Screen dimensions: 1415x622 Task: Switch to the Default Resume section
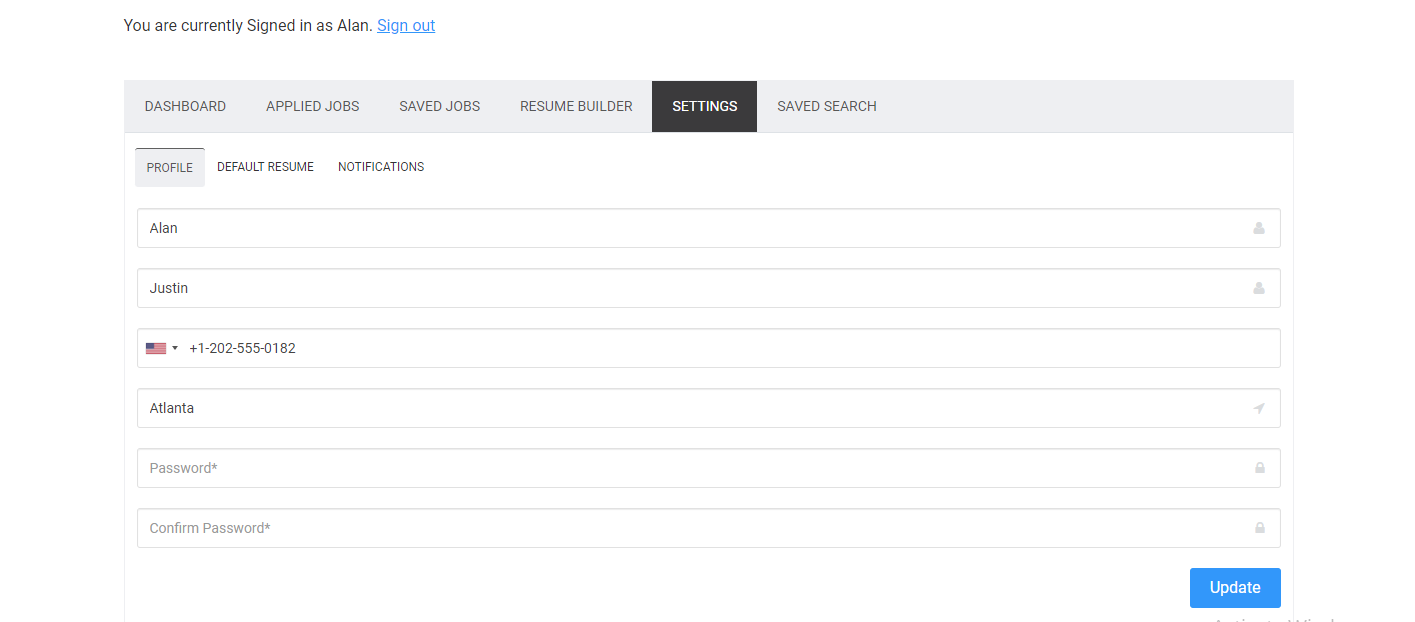point(265,166)
